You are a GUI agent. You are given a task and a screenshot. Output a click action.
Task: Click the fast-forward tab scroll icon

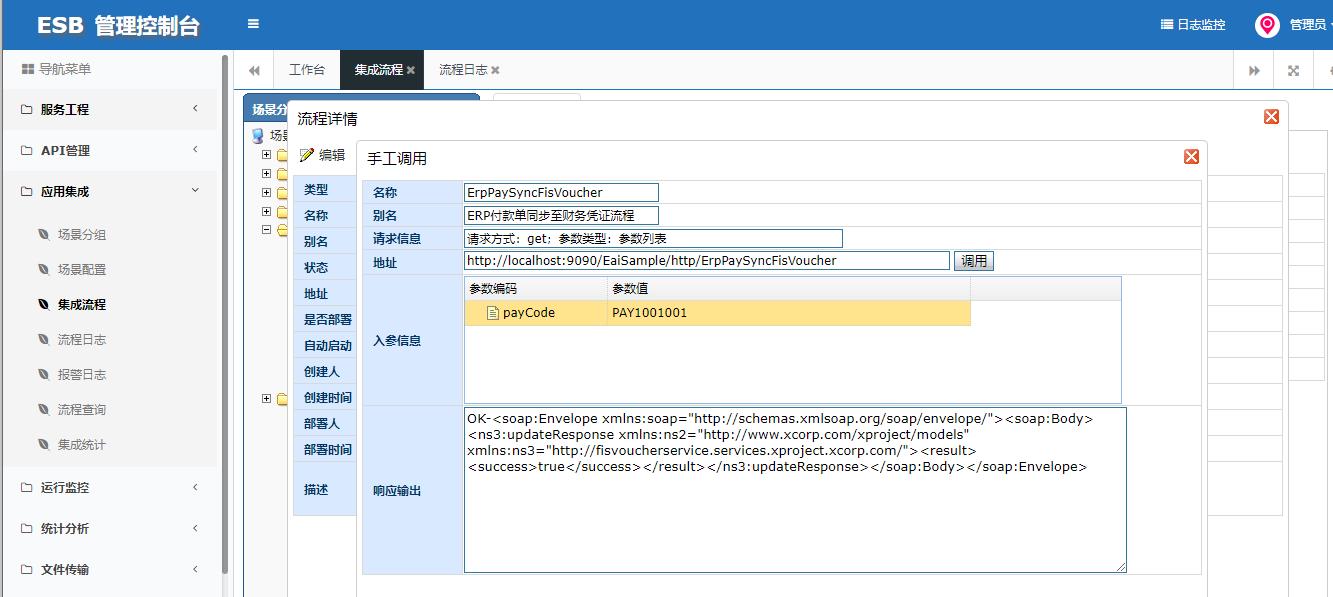coord(1255,70)
